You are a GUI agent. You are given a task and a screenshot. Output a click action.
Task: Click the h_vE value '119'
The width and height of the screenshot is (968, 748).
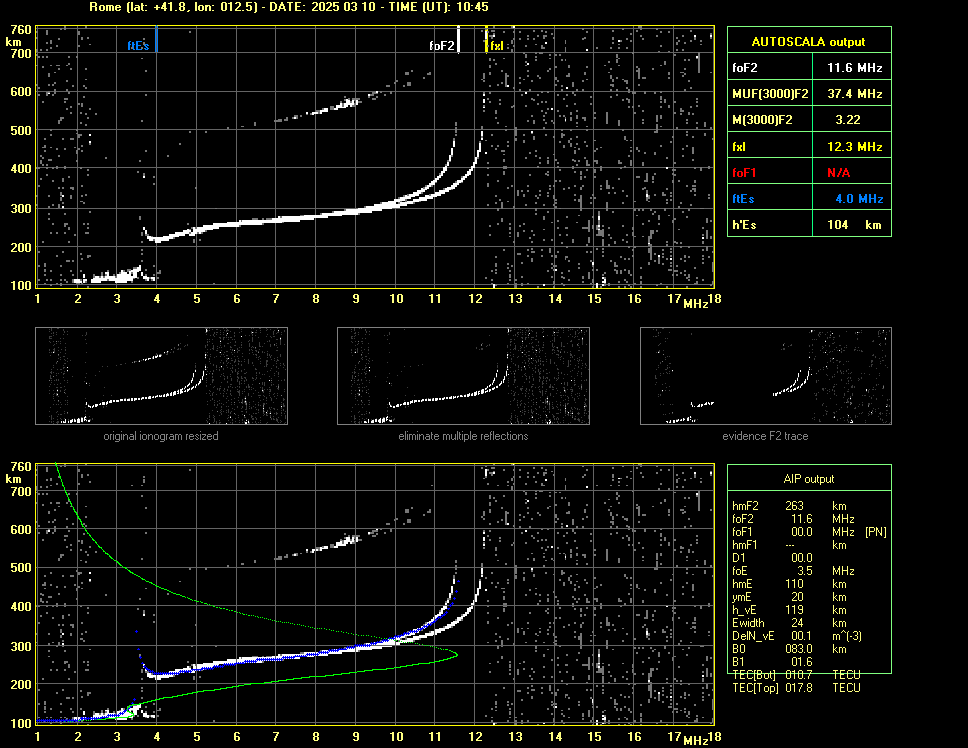click(795, 610)
